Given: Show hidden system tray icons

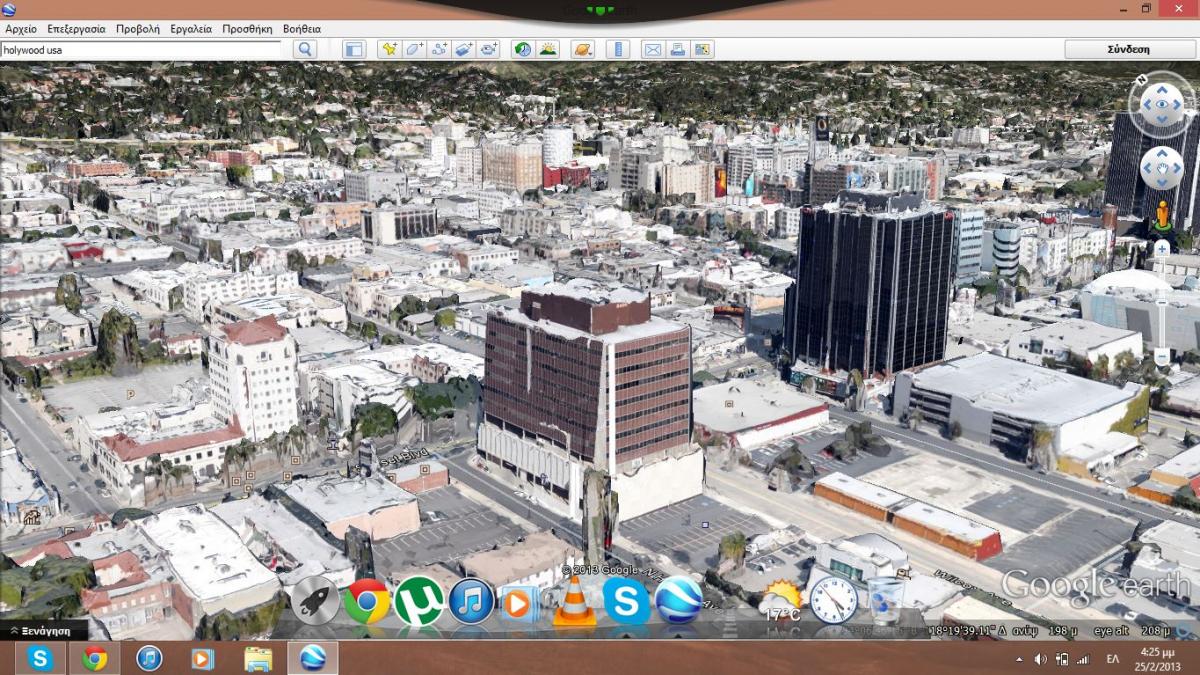Looking at the screenshot, I should (x=1020, y=659).
